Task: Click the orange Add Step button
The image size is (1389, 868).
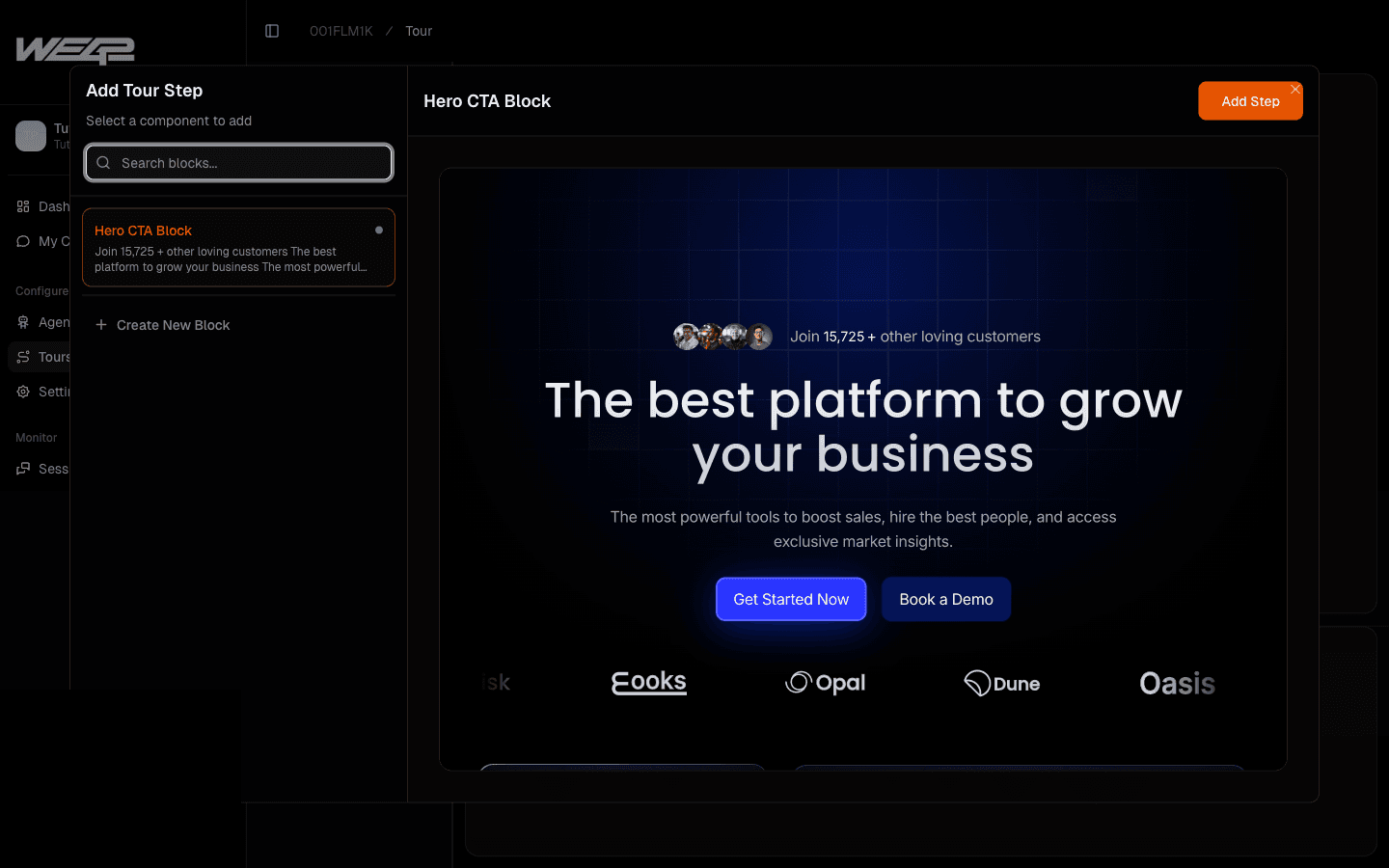Action: pyautogui.click(x=1250, y=101)
